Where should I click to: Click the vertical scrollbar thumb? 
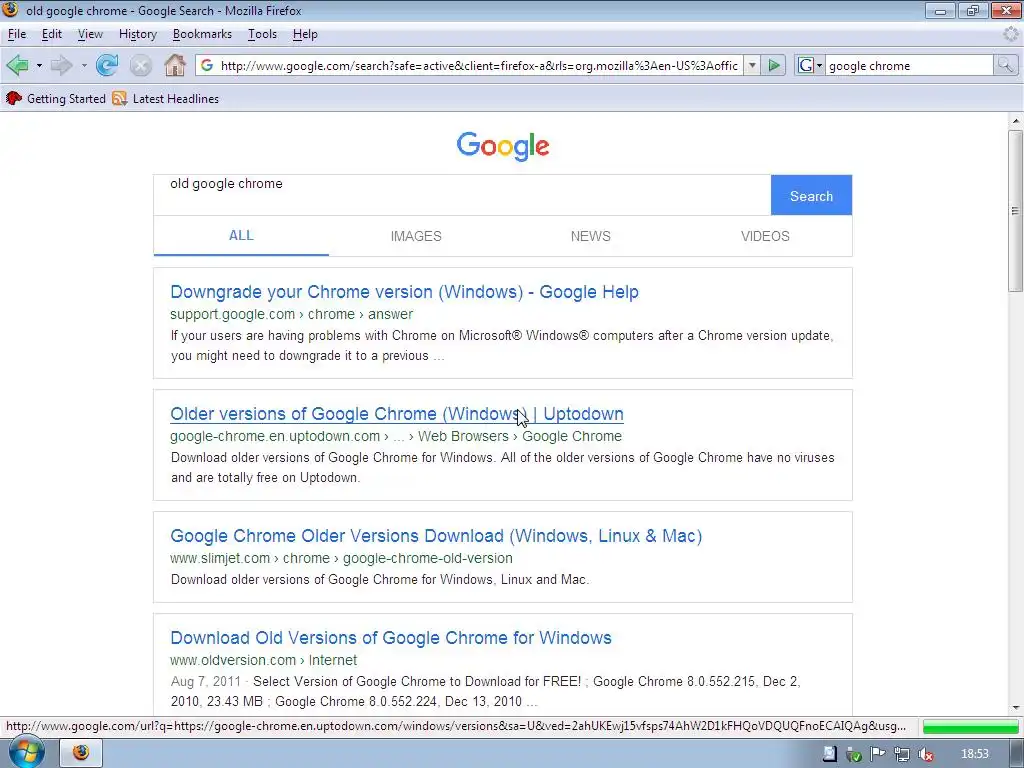tap(1015, 210)
